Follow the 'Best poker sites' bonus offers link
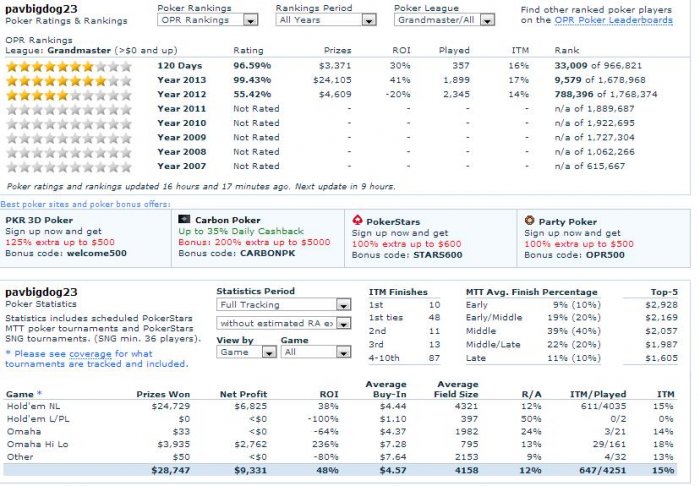 tap(75, 203)
